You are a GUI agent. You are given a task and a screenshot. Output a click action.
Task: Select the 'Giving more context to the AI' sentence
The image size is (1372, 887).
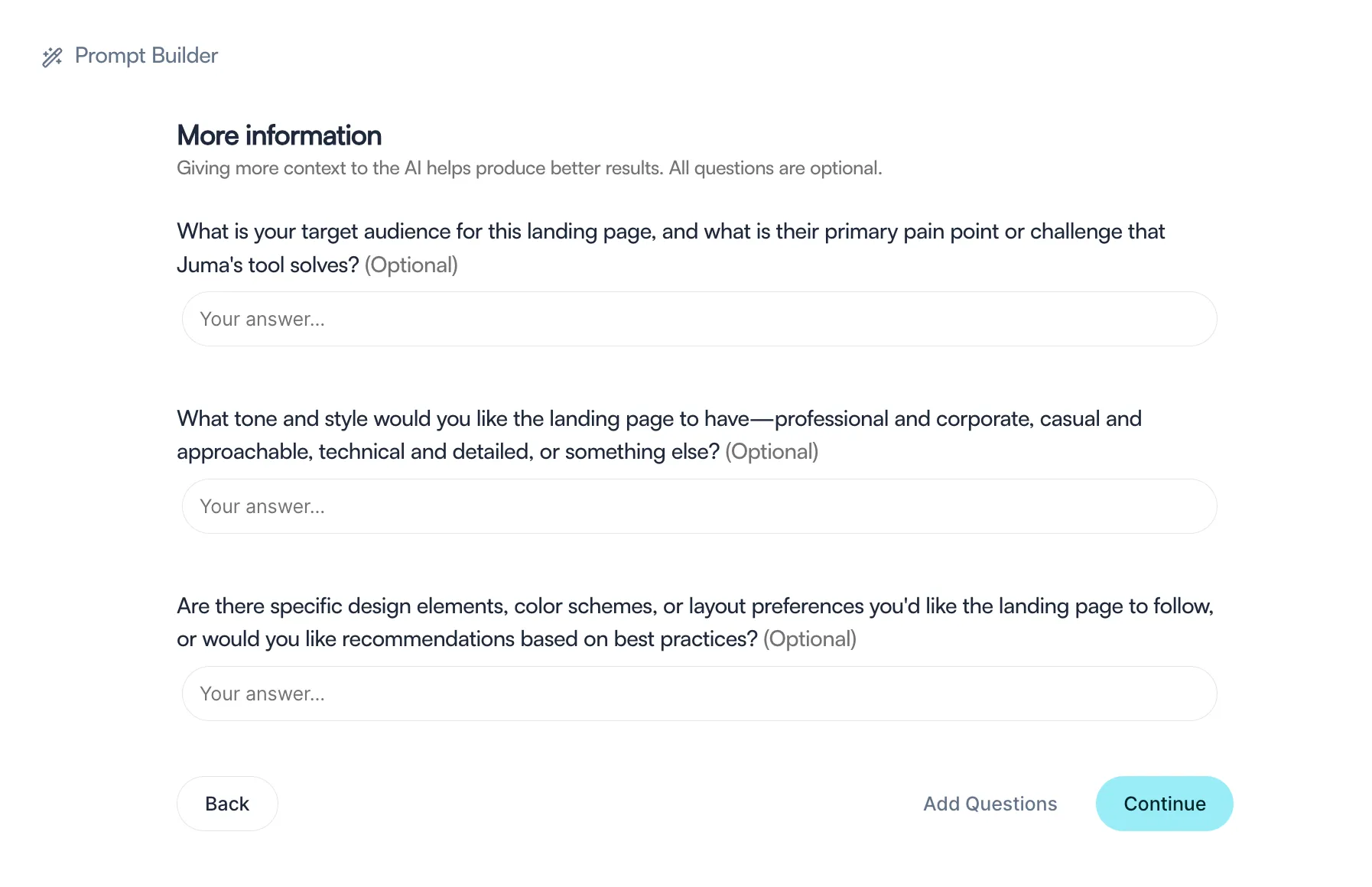[420, 168]
